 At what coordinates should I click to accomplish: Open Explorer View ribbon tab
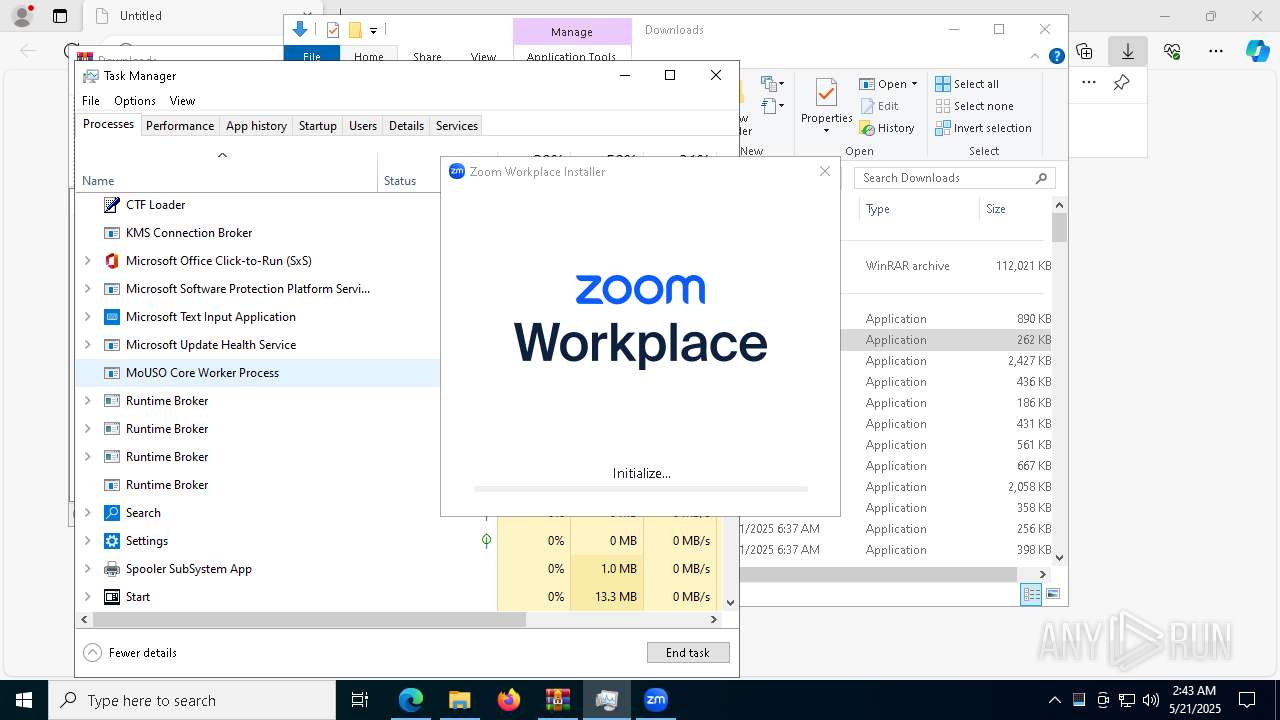click(483, 57)
